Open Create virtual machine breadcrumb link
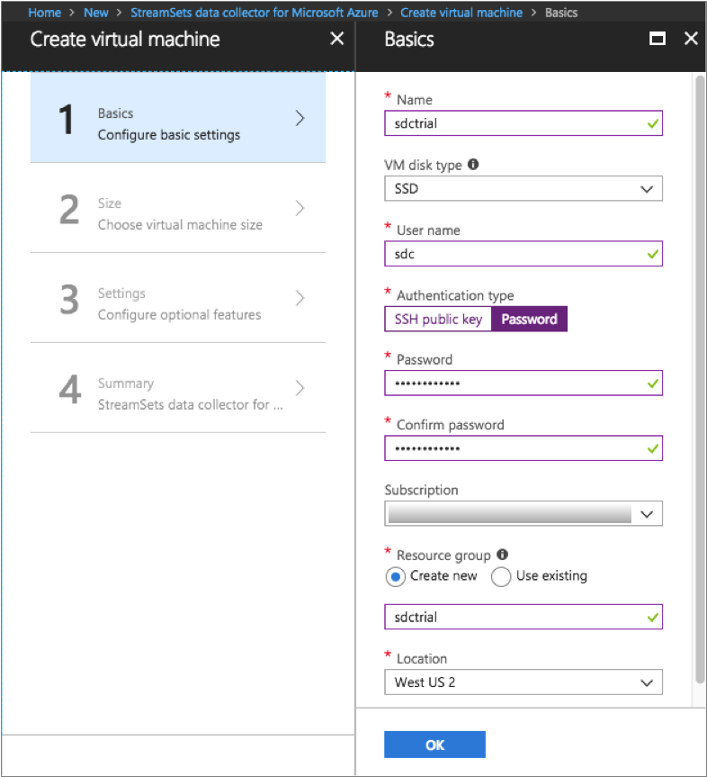The image size is (707, 777). point(461,12)
